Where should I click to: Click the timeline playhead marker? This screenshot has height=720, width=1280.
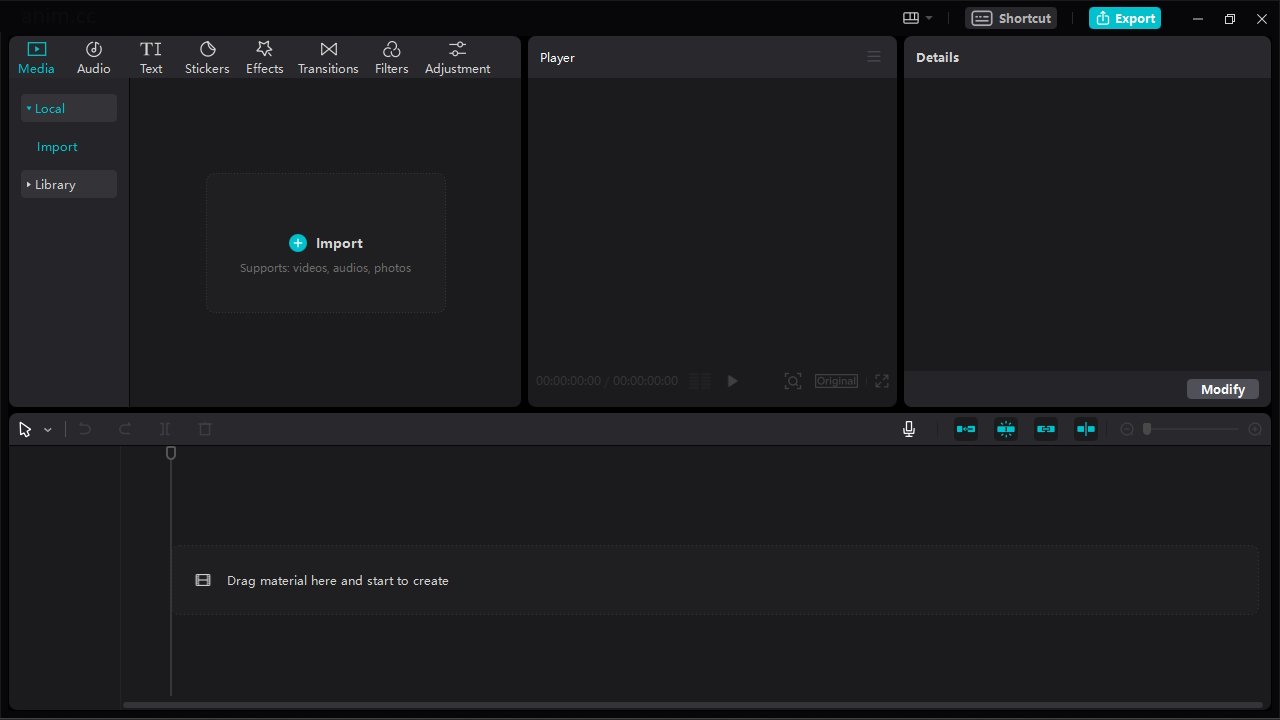click(171, 453)
